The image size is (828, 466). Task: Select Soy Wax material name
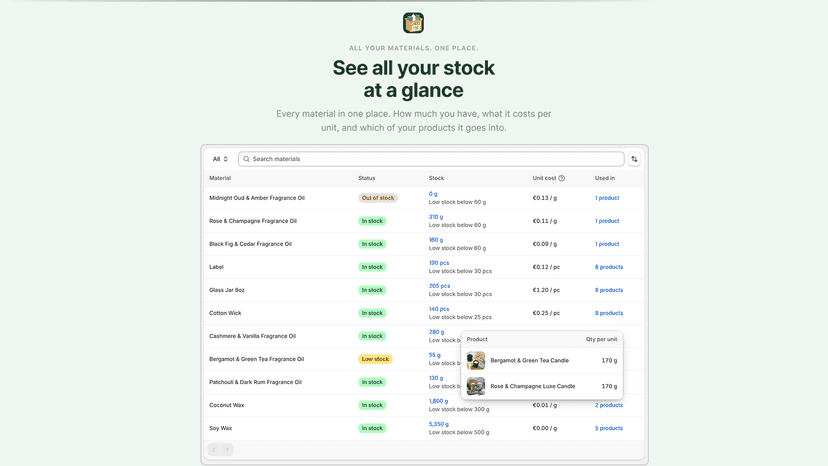point(221,428)
